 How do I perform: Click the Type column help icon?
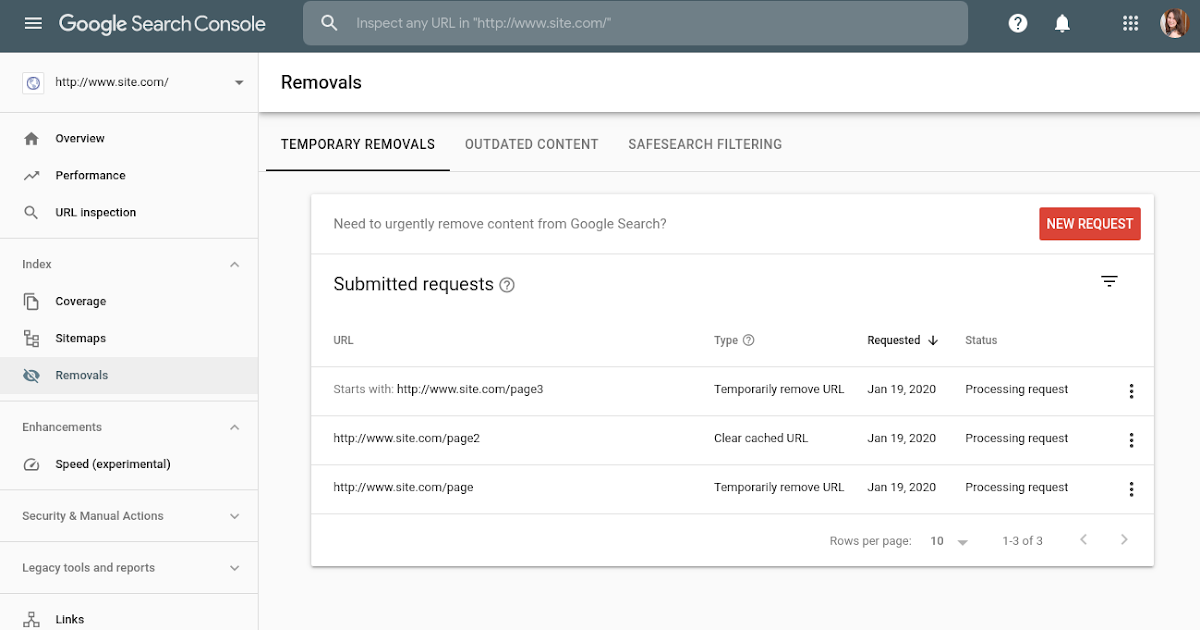click(748, 340)
